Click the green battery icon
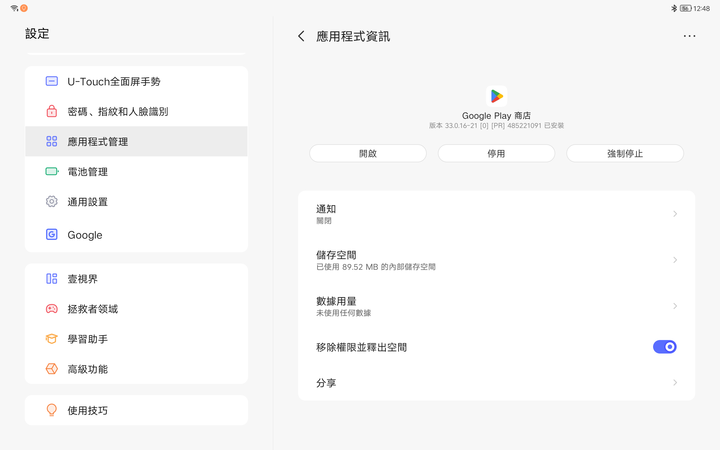The height and width of the screenshot is (450, 720). pyautogui.click(x=52, y=171)
